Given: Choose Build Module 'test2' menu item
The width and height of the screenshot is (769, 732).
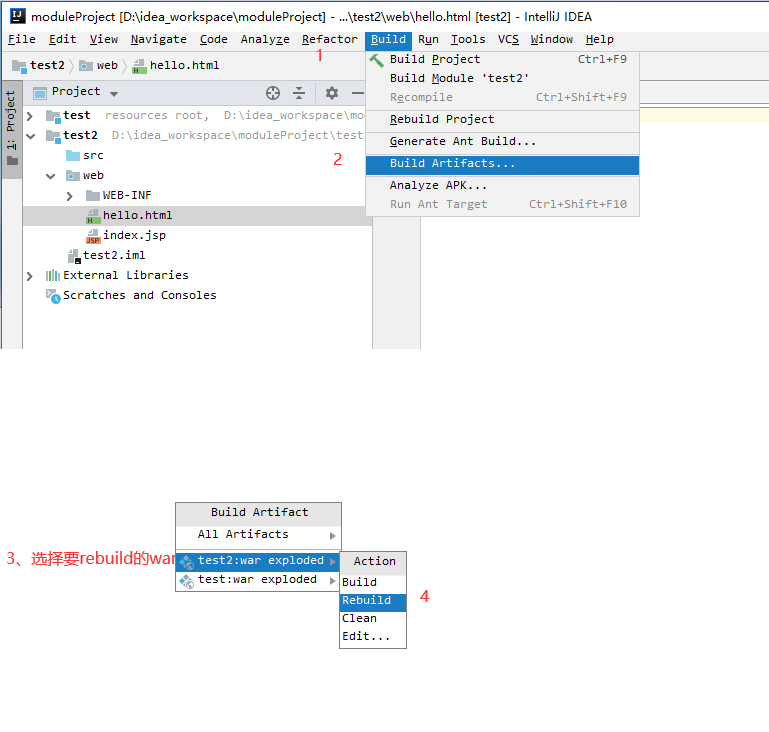Looking at the screenshot, I should click(502, 78).
